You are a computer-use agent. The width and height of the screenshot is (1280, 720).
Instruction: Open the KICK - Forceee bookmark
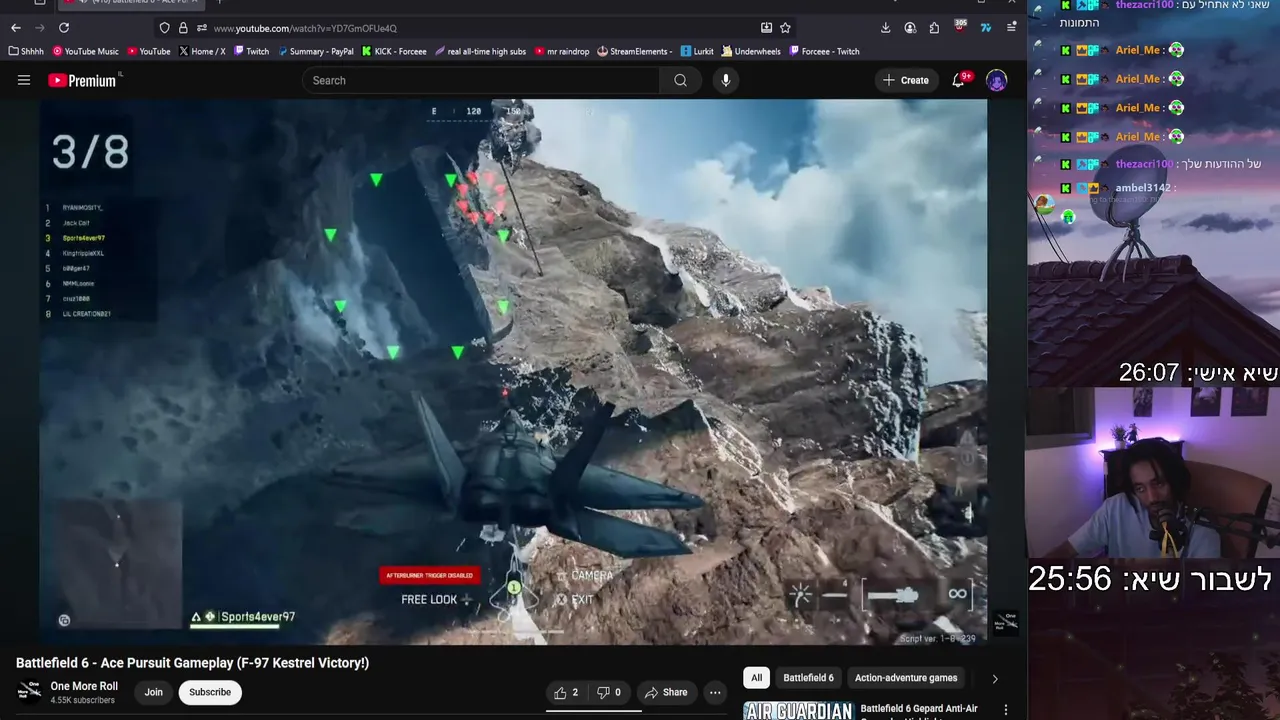[x=394, y=51]
